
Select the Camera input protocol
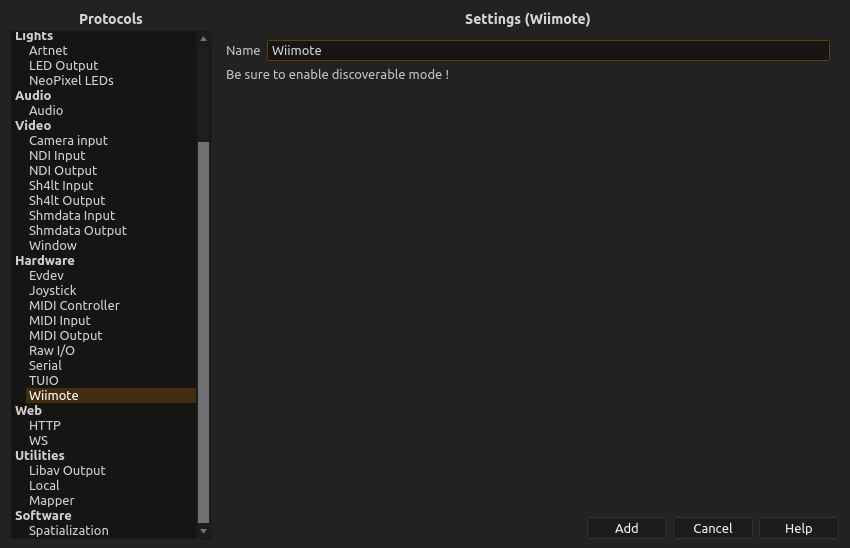tap(68, 140)
